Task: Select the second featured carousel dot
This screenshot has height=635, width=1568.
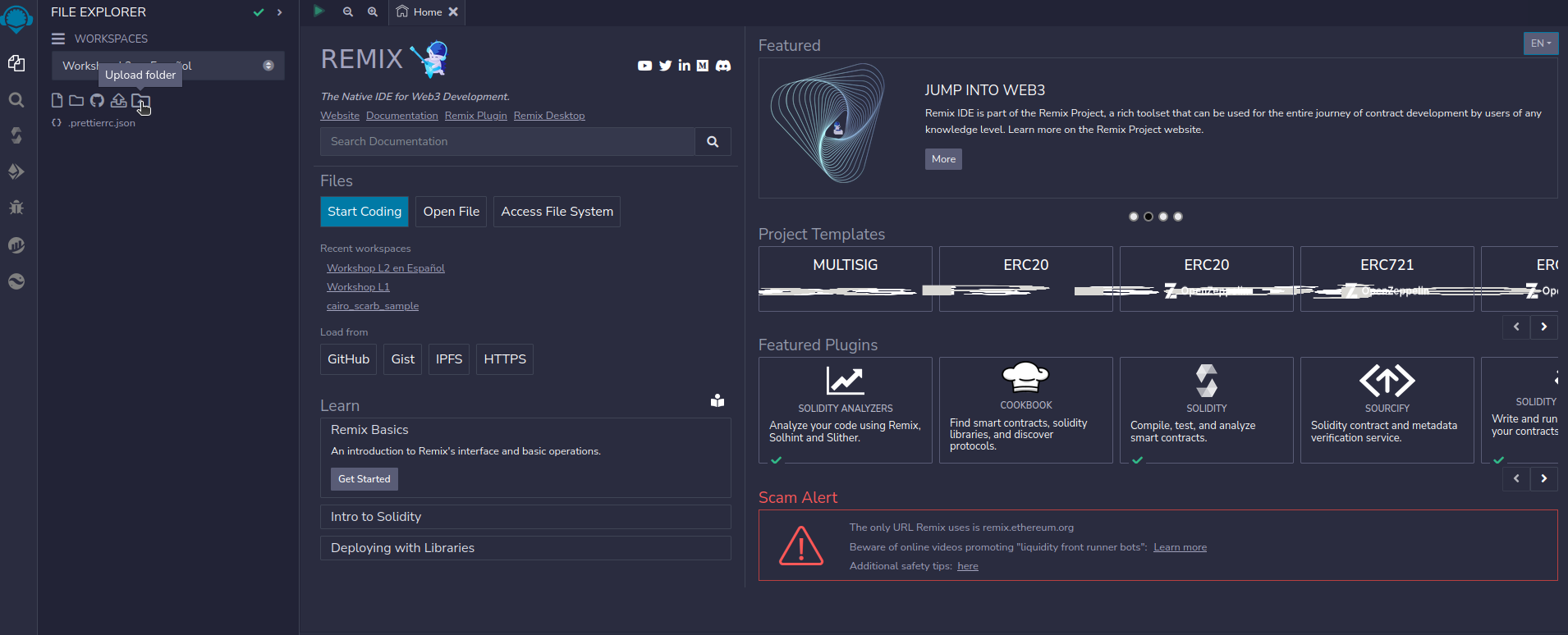Action: coord(1148,217)
